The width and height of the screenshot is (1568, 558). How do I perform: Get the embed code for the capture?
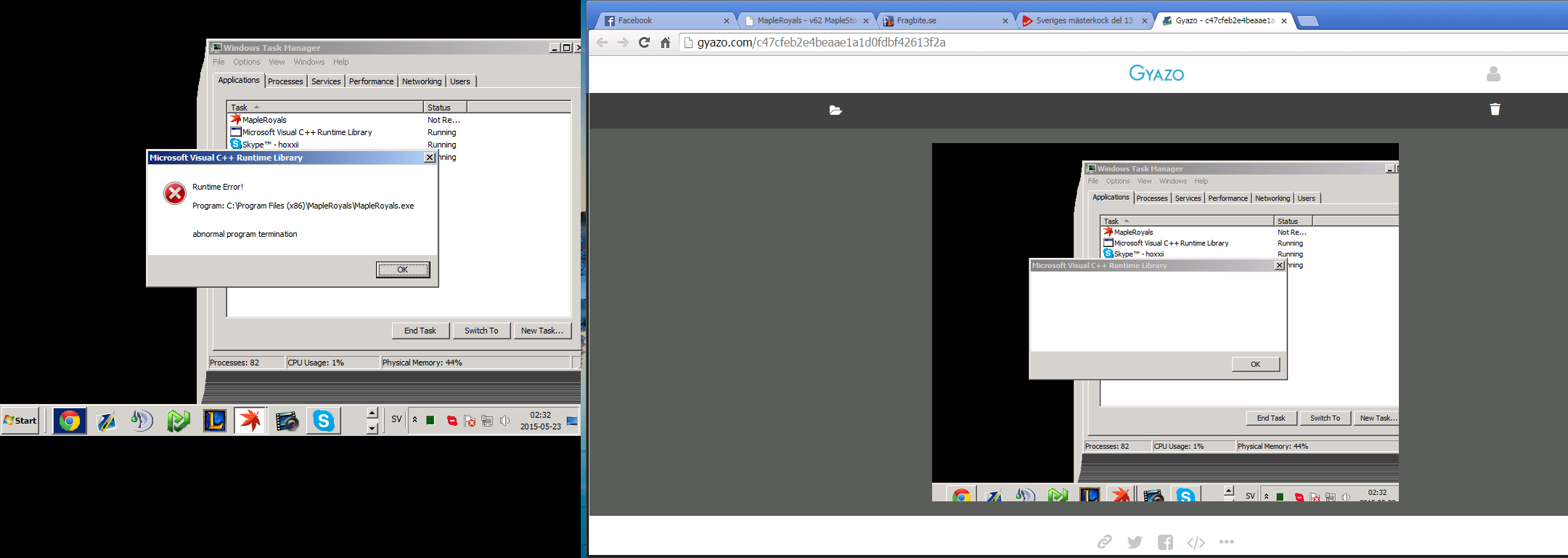1196,542
